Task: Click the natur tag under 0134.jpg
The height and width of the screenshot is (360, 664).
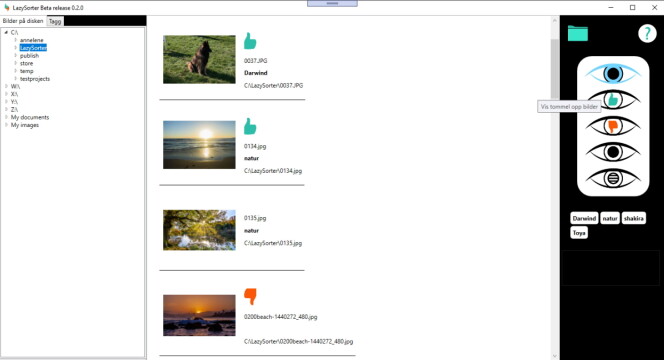Action: click(251, 158)
